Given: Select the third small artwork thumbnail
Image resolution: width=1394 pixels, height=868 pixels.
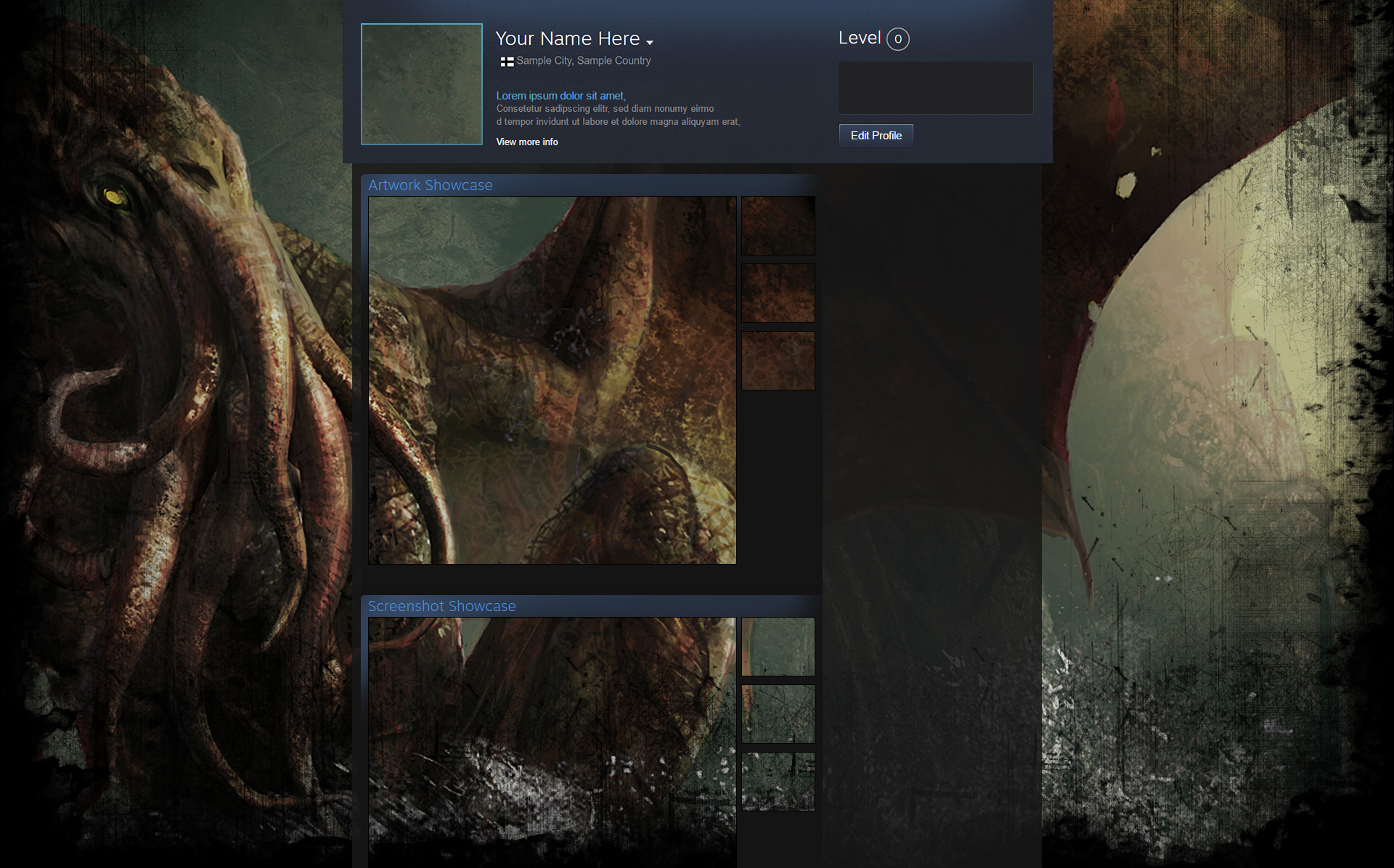Looking at the screenshot, I should (778, 361).
